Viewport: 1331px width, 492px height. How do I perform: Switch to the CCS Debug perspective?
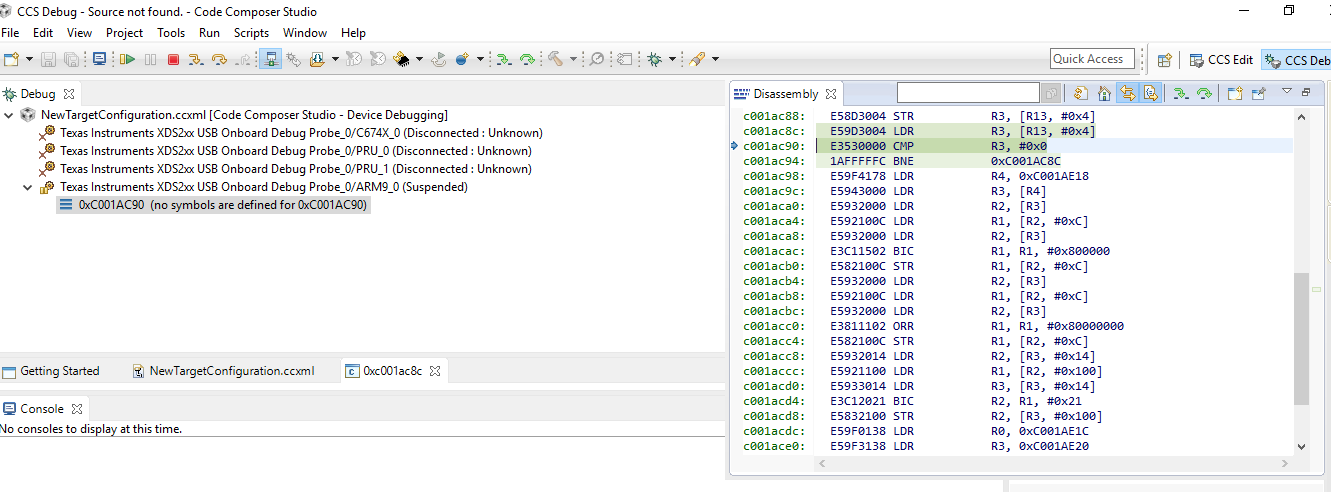coord(1298,60)
